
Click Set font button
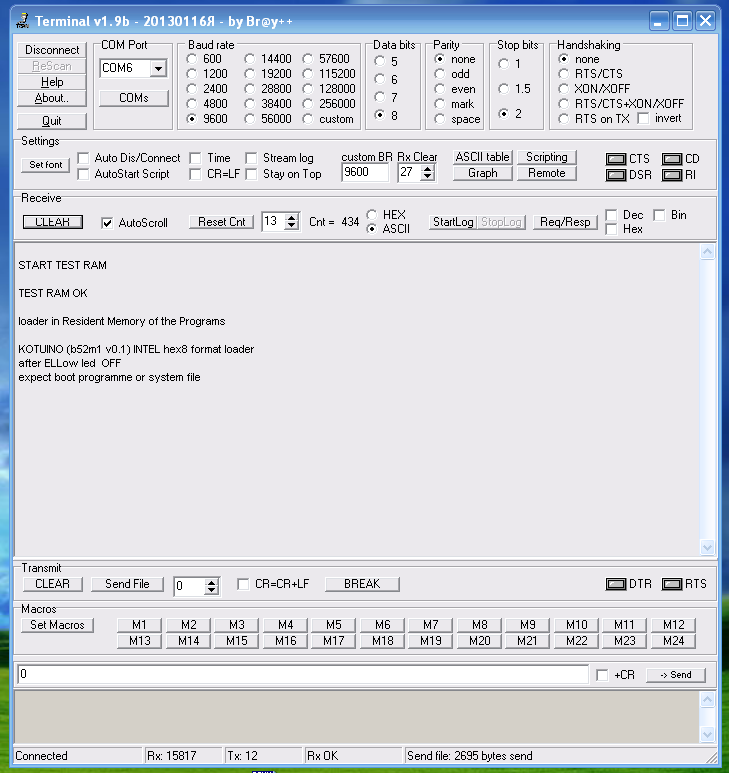[x=45, y=165]
